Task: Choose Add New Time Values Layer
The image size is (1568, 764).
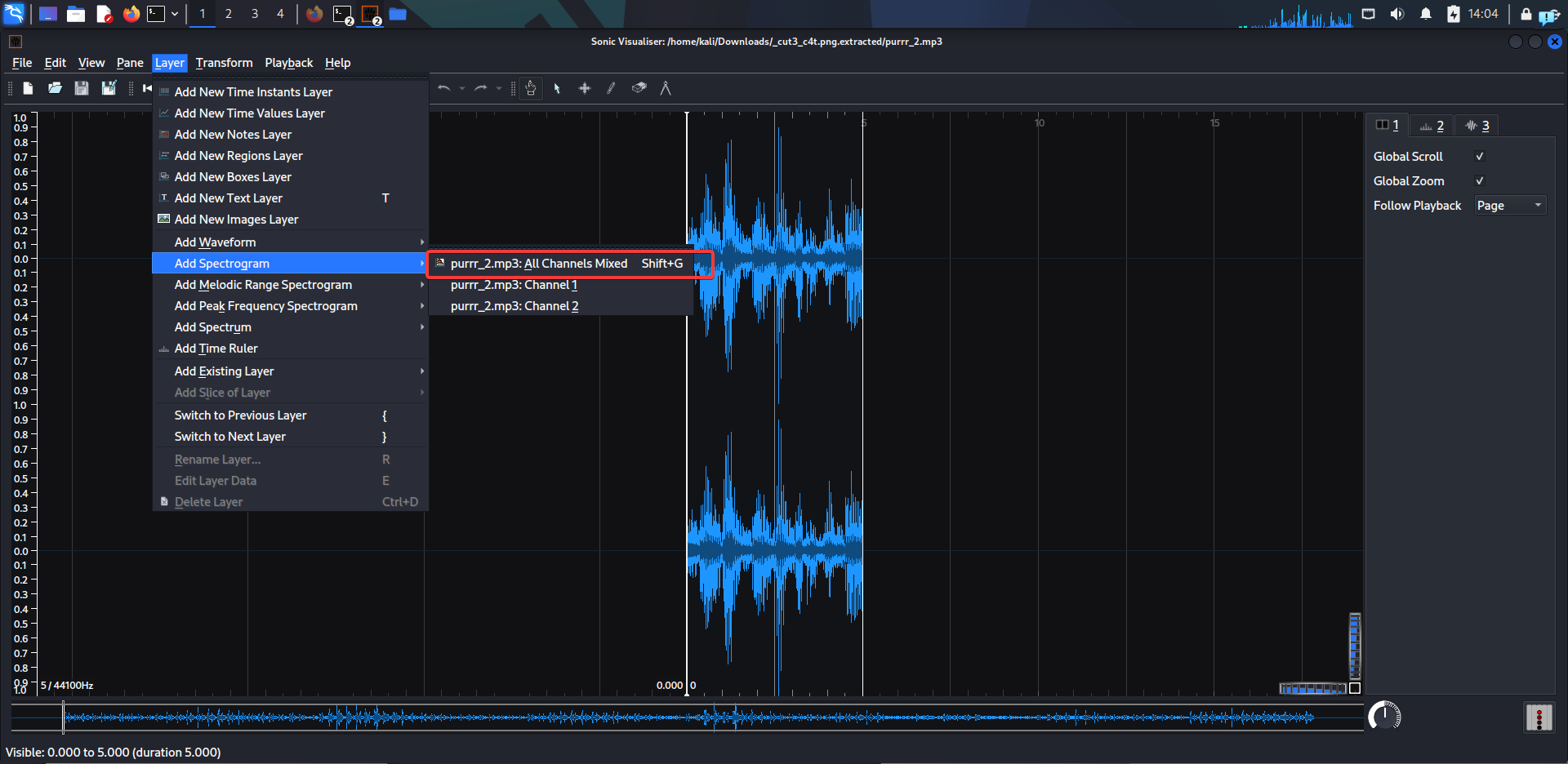Action: point(291,113)
